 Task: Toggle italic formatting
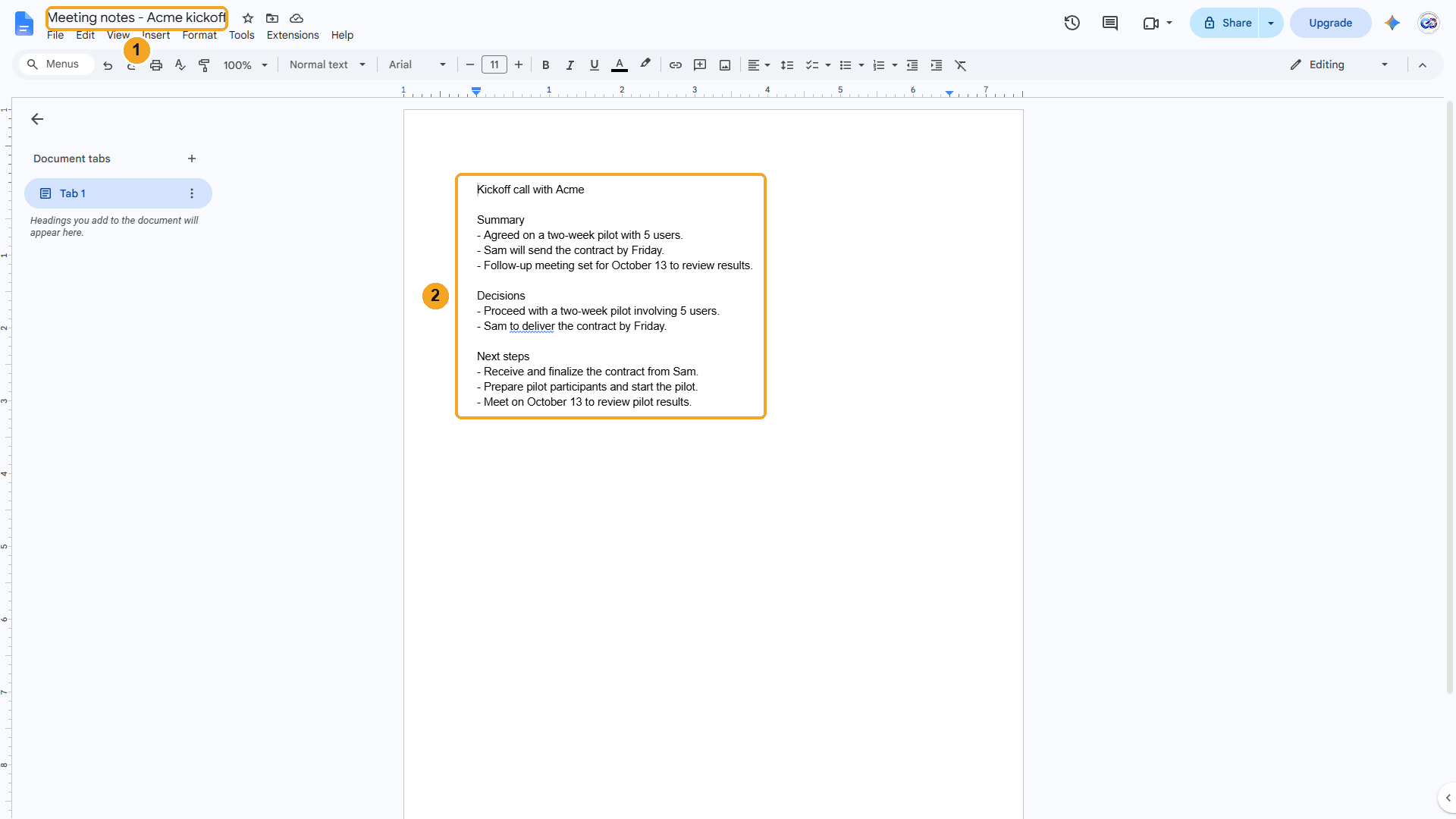[x=570, y=65]
